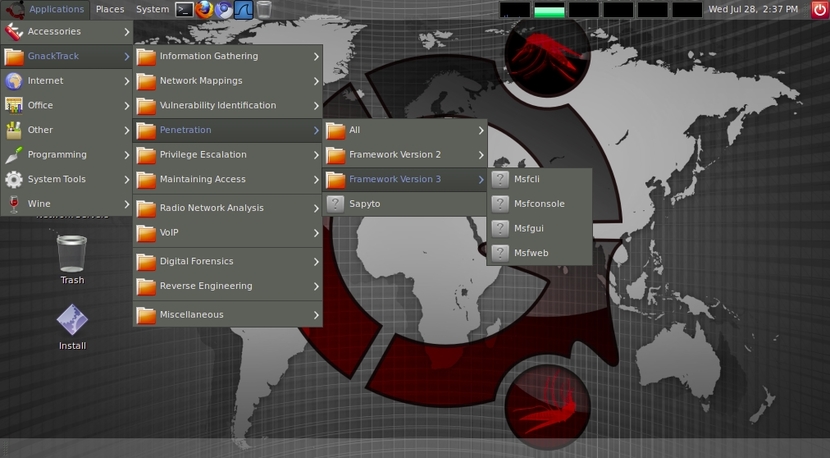The image size is (830, 458).
Task: Click the Framework Version 2 folder icon
Action: tap(336, 155)
